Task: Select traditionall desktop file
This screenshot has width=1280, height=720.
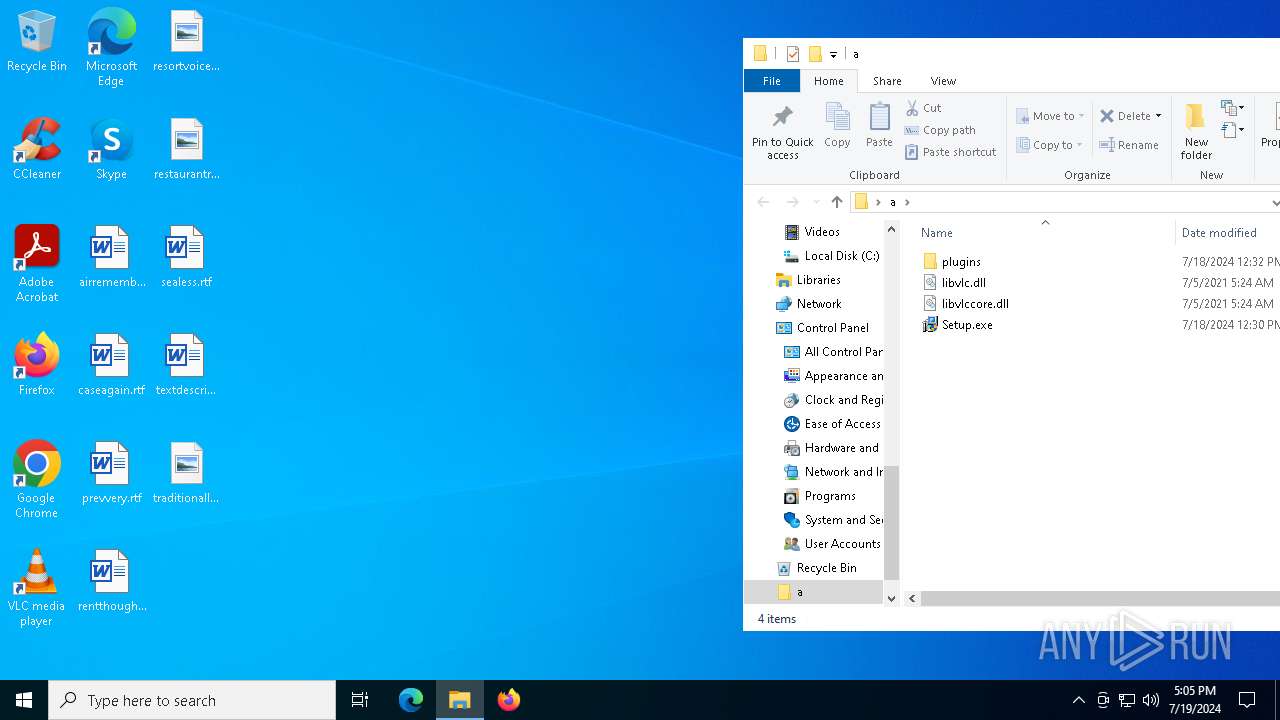Action: click(186, 474)
